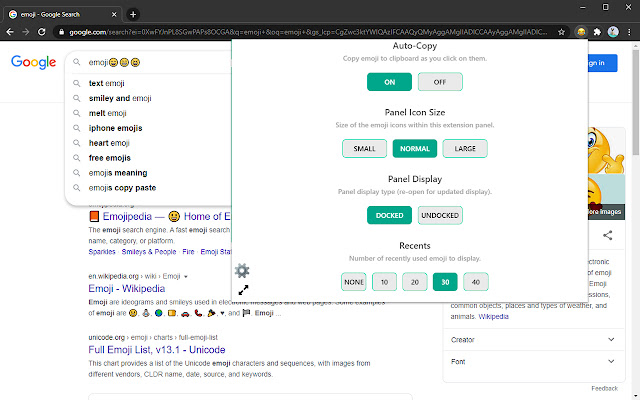Click the Fire sitelink
The width and height of the screenshot is (640, 400).
click(x=188, y=252)
